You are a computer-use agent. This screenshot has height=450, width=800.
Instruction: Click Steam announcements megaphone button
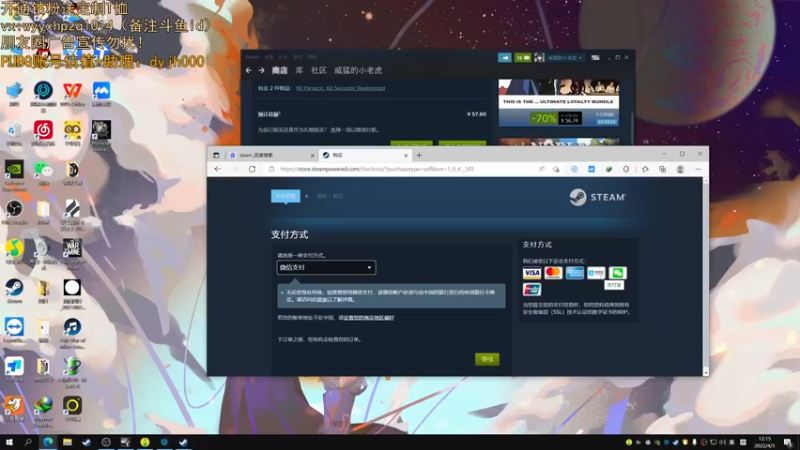[505, 58]
